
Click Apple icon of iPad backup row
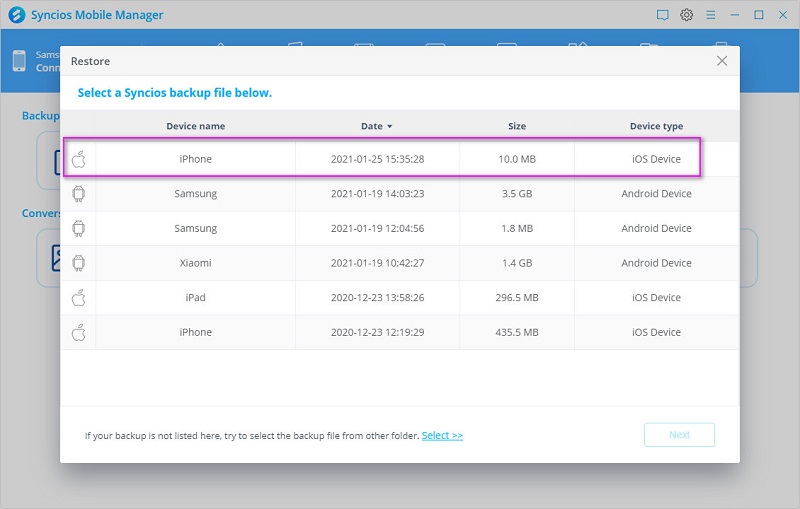[79, 298]
